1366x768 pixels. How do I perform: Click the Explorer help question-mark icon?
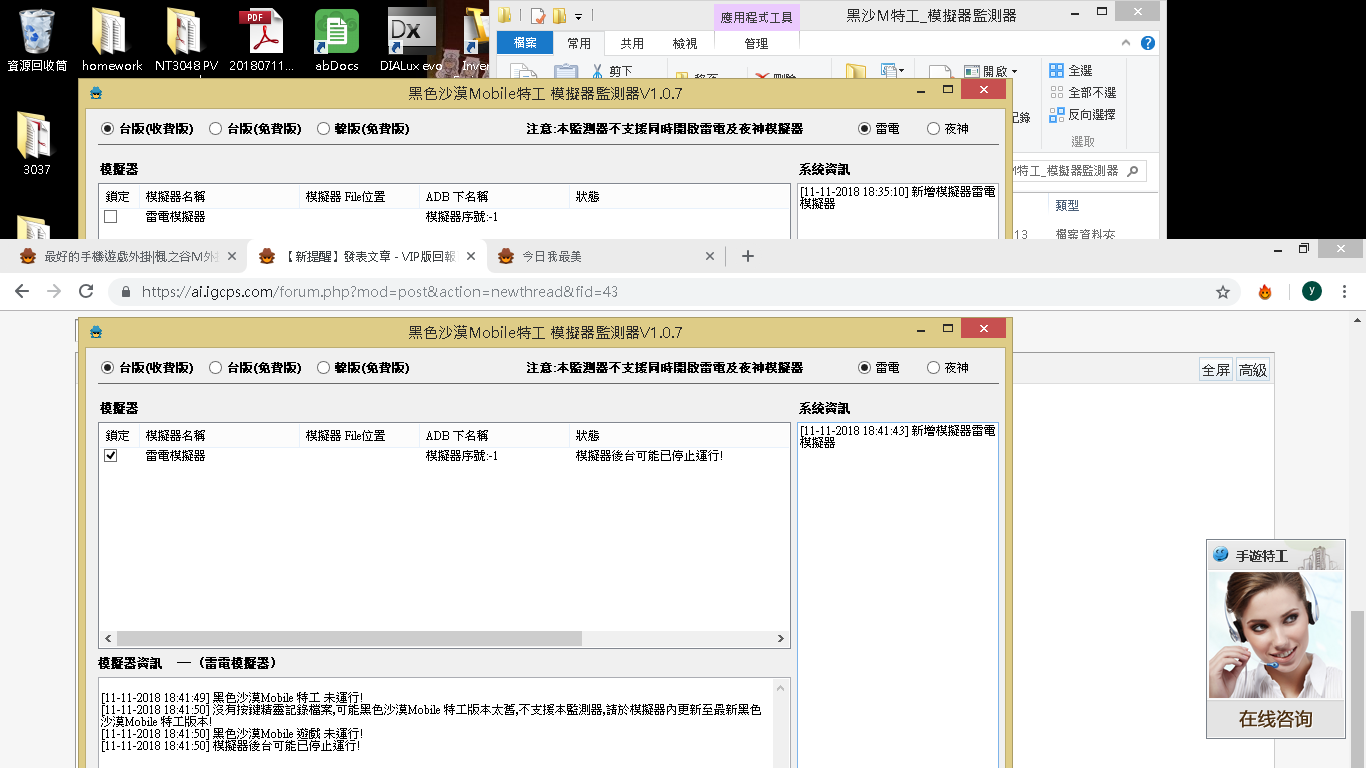(1148, 43)
